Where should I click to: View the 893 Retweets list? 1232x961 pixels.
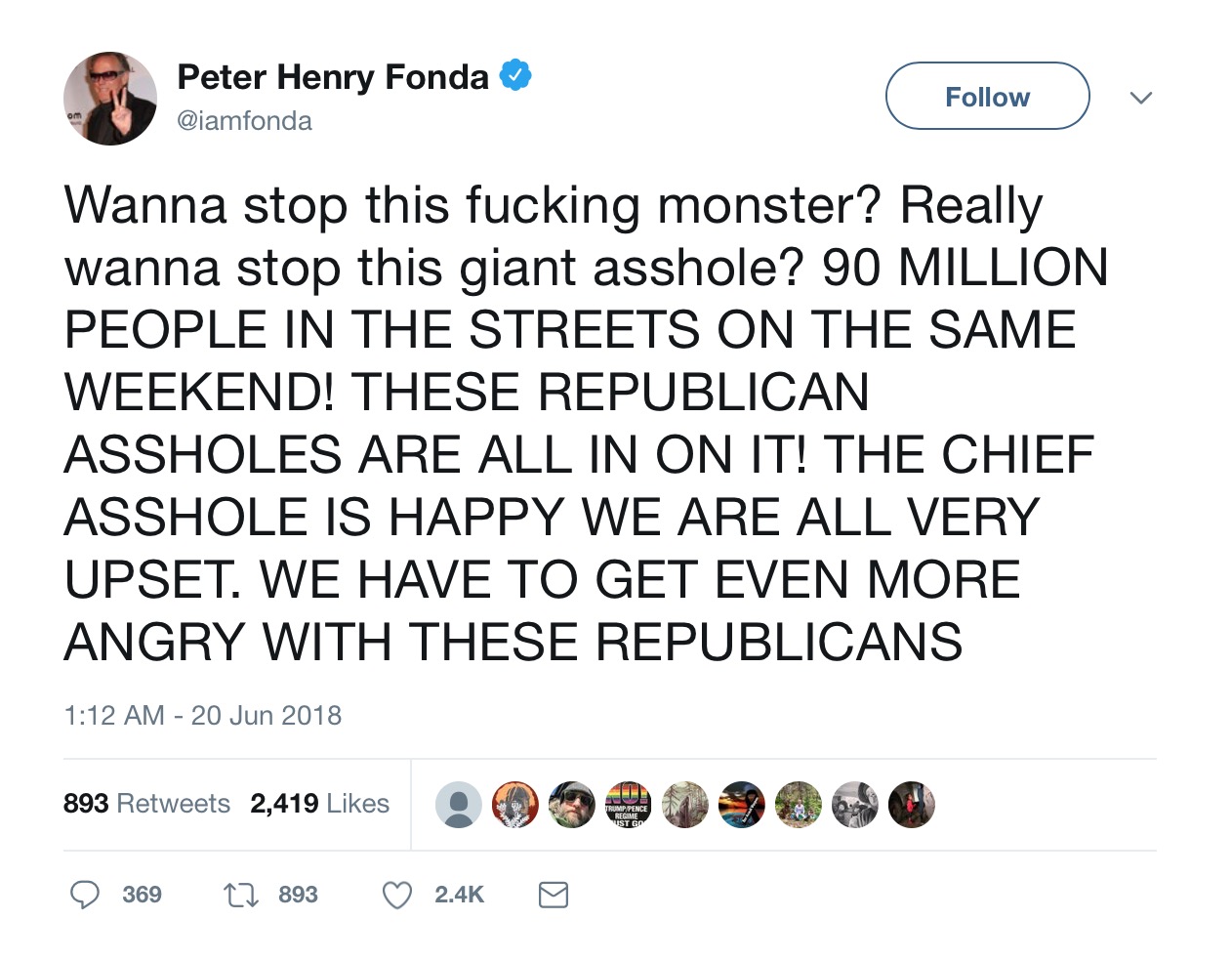146,803
